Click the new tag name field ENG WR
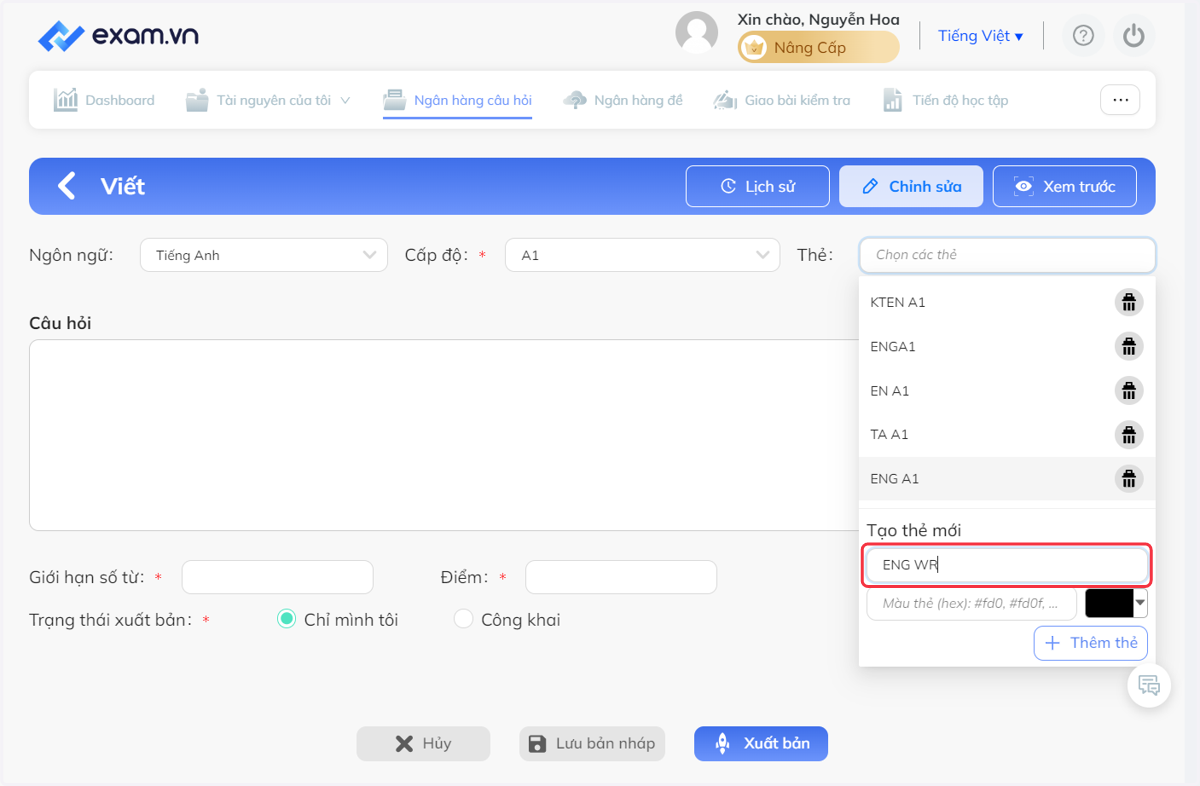Viewport: 1200px width, 786px height. [x=1007, y=565]
